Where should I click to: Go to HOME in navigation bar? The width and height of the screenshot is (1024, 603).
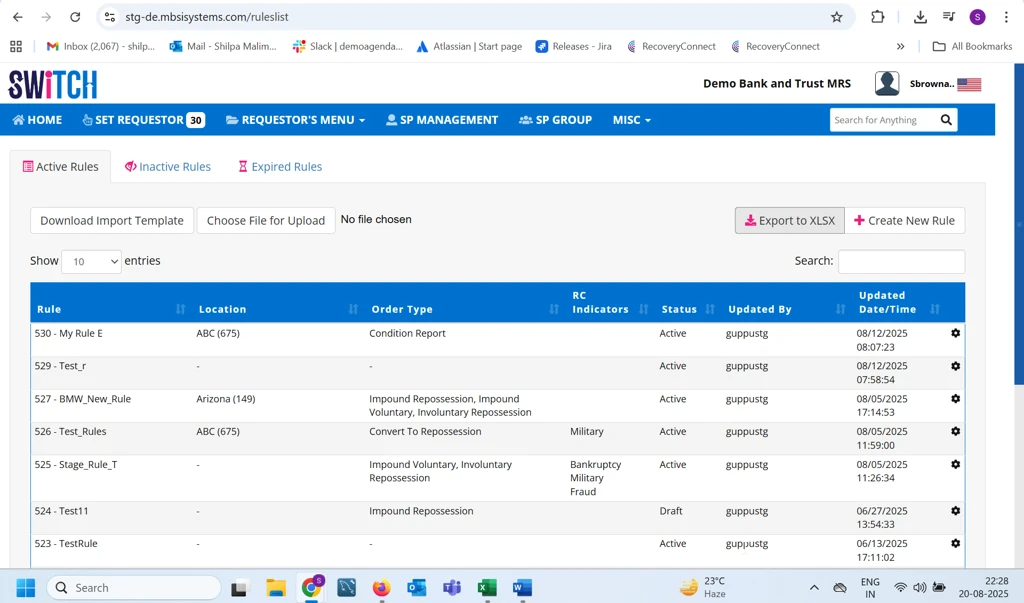(37, 120)
